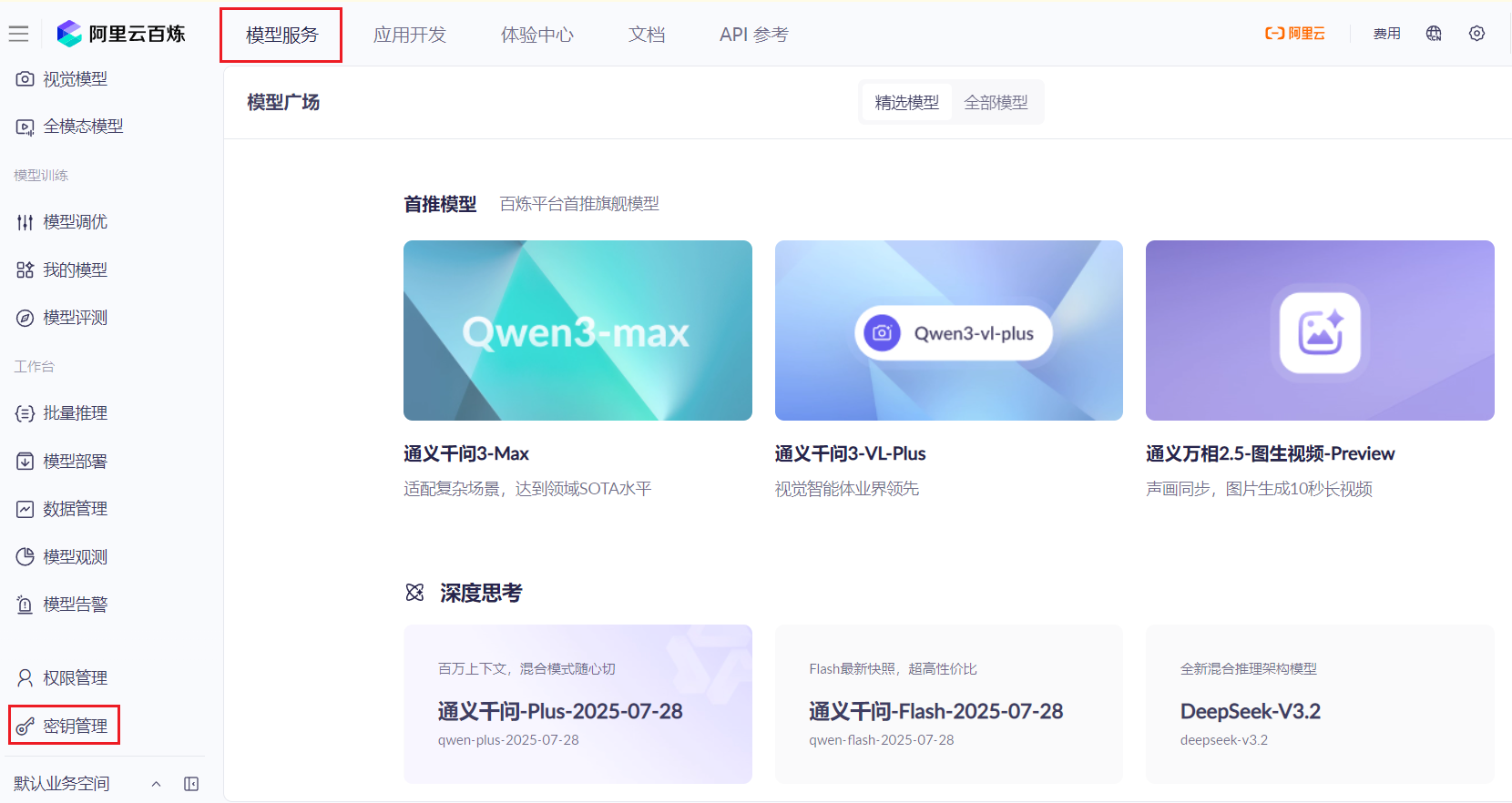Image resolution: width=1512 pixels, height=803 pixels.
Task: Open language globe icon in header
Action: click(1434, 34)
